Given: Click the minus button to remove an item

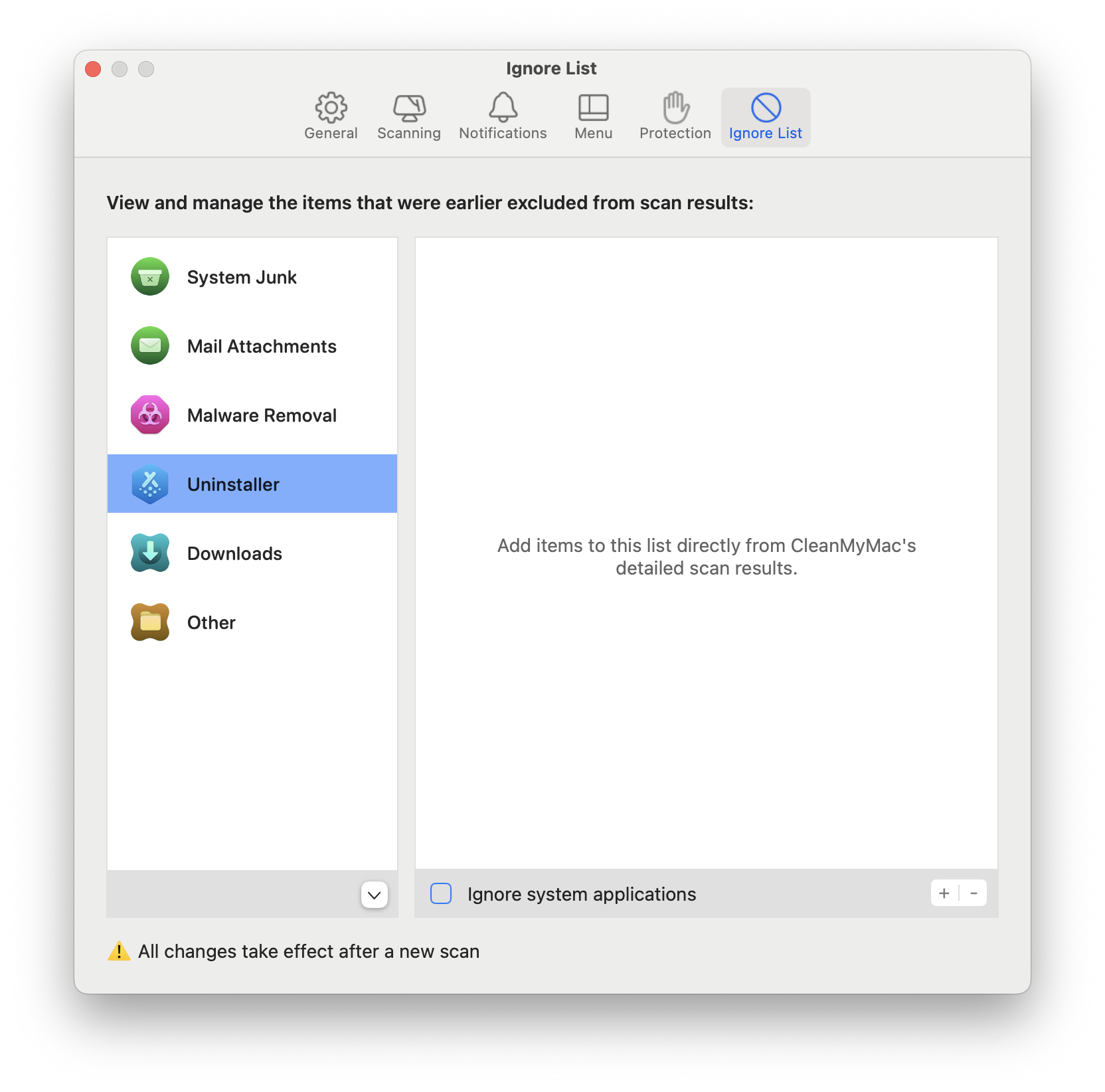Looking at the screenshot, I should pos(974,893).
